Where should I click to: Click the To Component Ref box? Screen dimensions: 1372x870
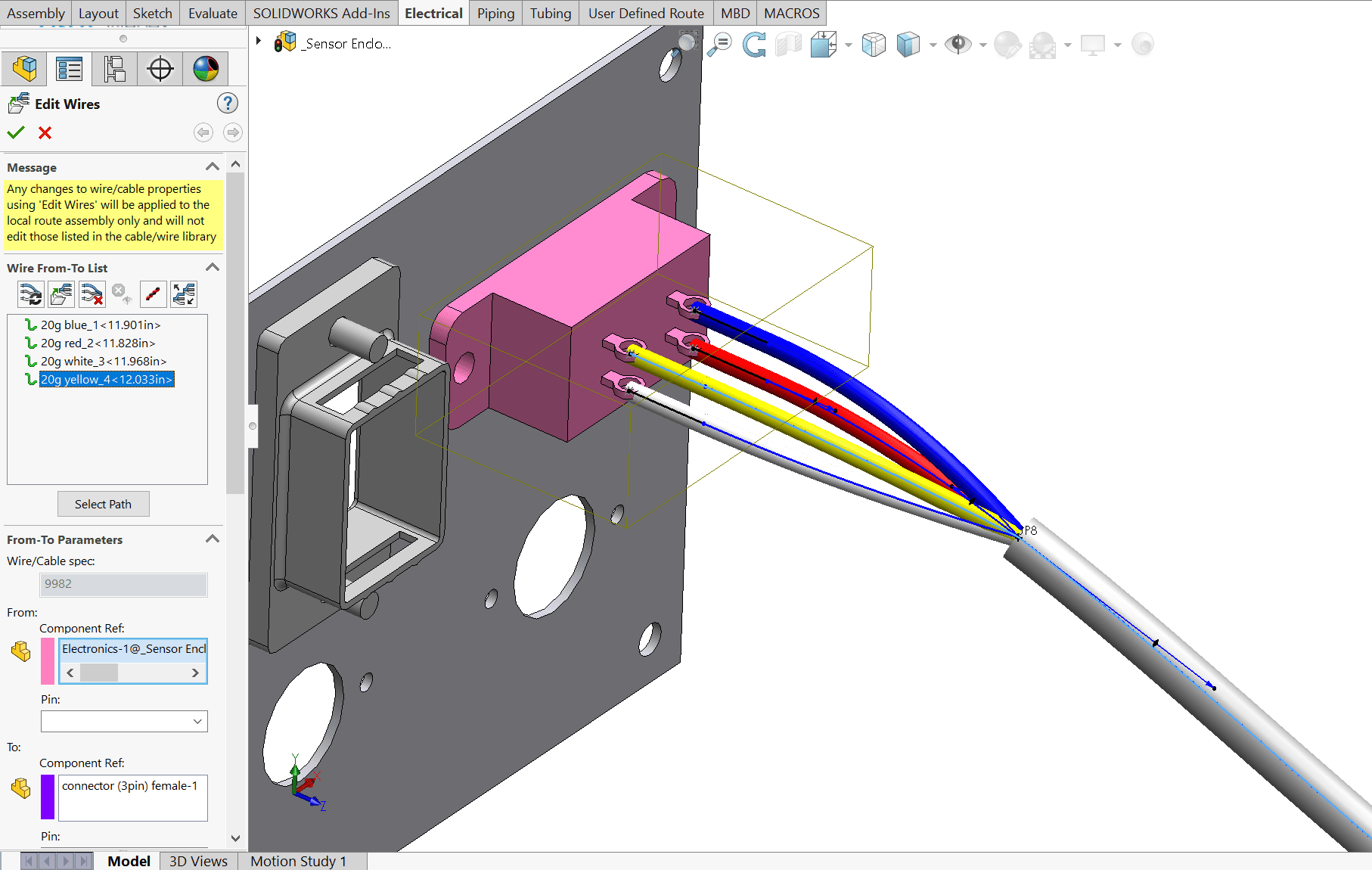tap(133, 797)
